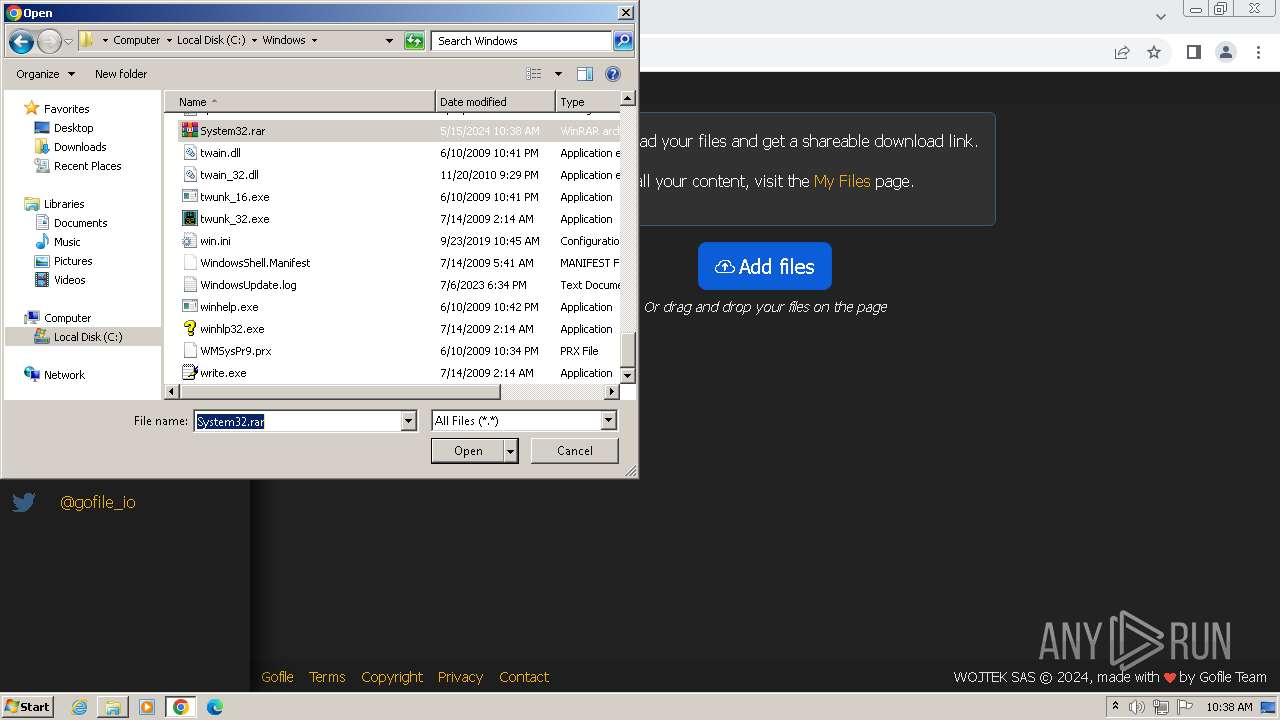Open Windows Media Player from taskbar

pos(147,707)
